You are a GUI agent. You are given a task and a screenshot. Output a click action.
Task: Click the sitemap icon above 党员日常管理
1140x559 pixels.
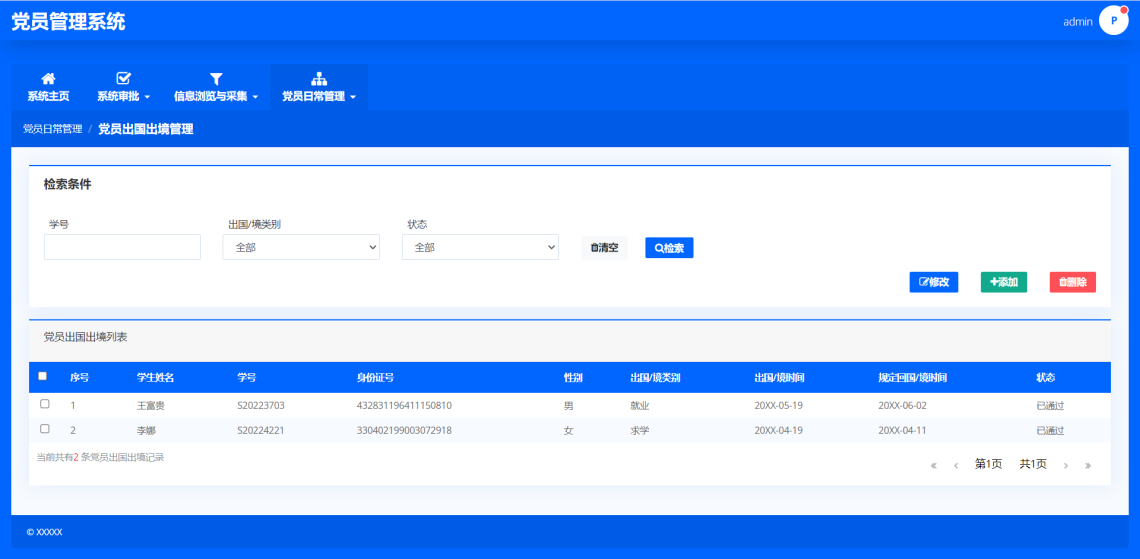318,79
